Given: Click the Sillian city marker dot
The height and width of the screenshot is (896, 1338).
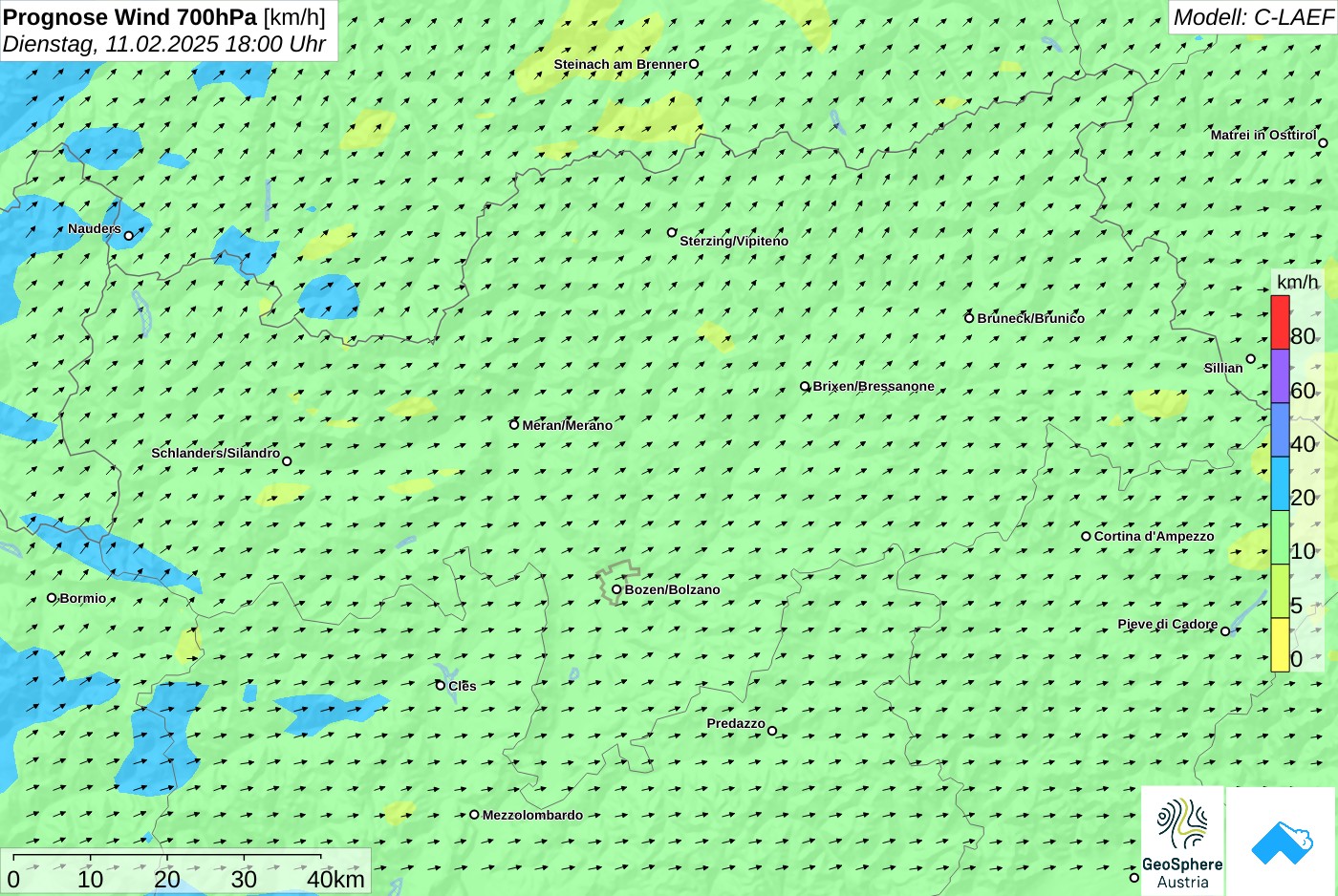Looking at the screenshot, I should [1250, 359].
